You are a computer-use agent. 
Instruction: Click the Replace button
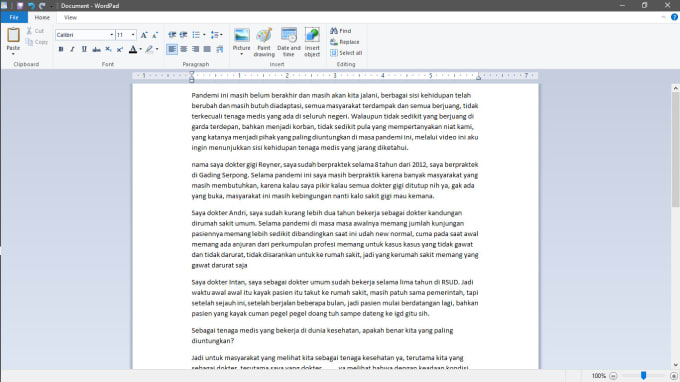(345, 42)
